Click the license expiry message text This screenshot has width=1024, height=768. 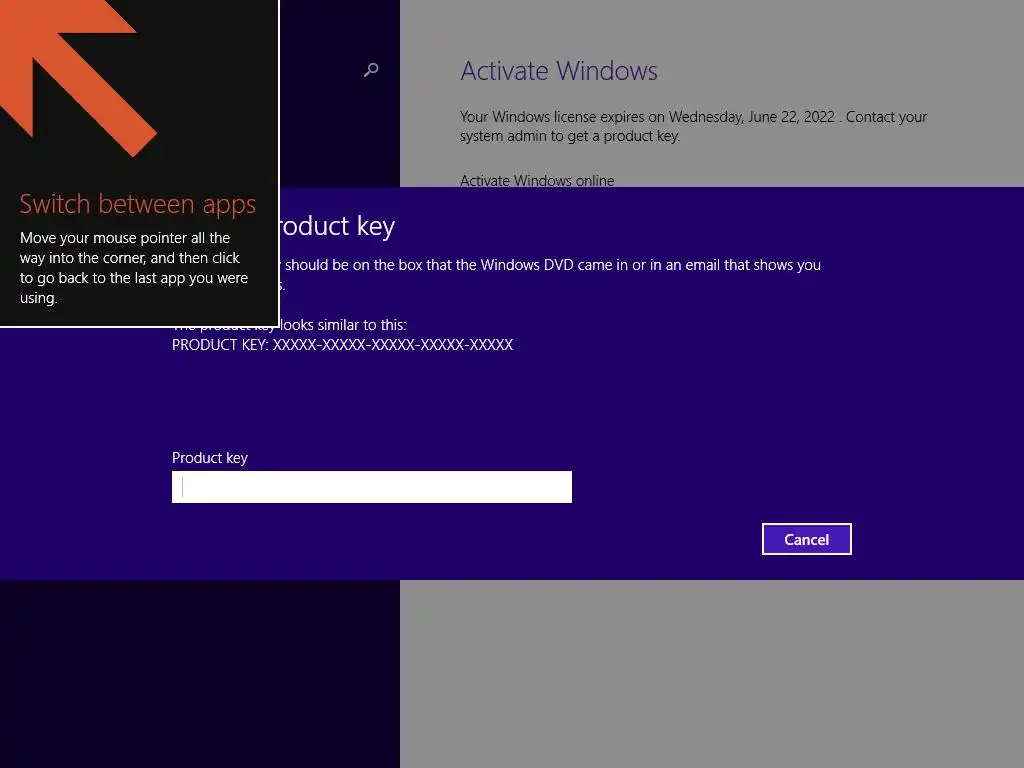point(693,126)
